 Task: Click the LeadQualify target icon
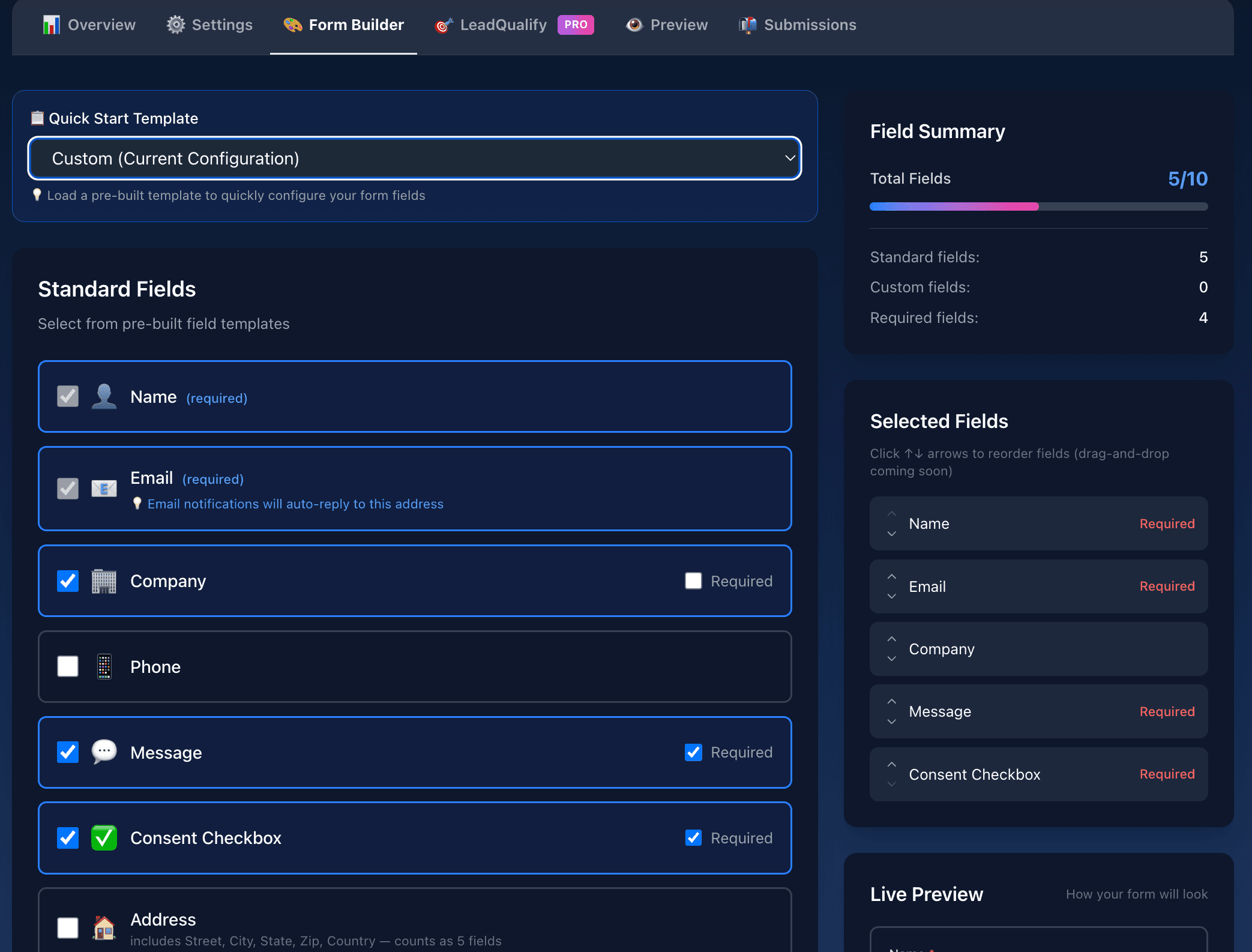pos(444,25)
